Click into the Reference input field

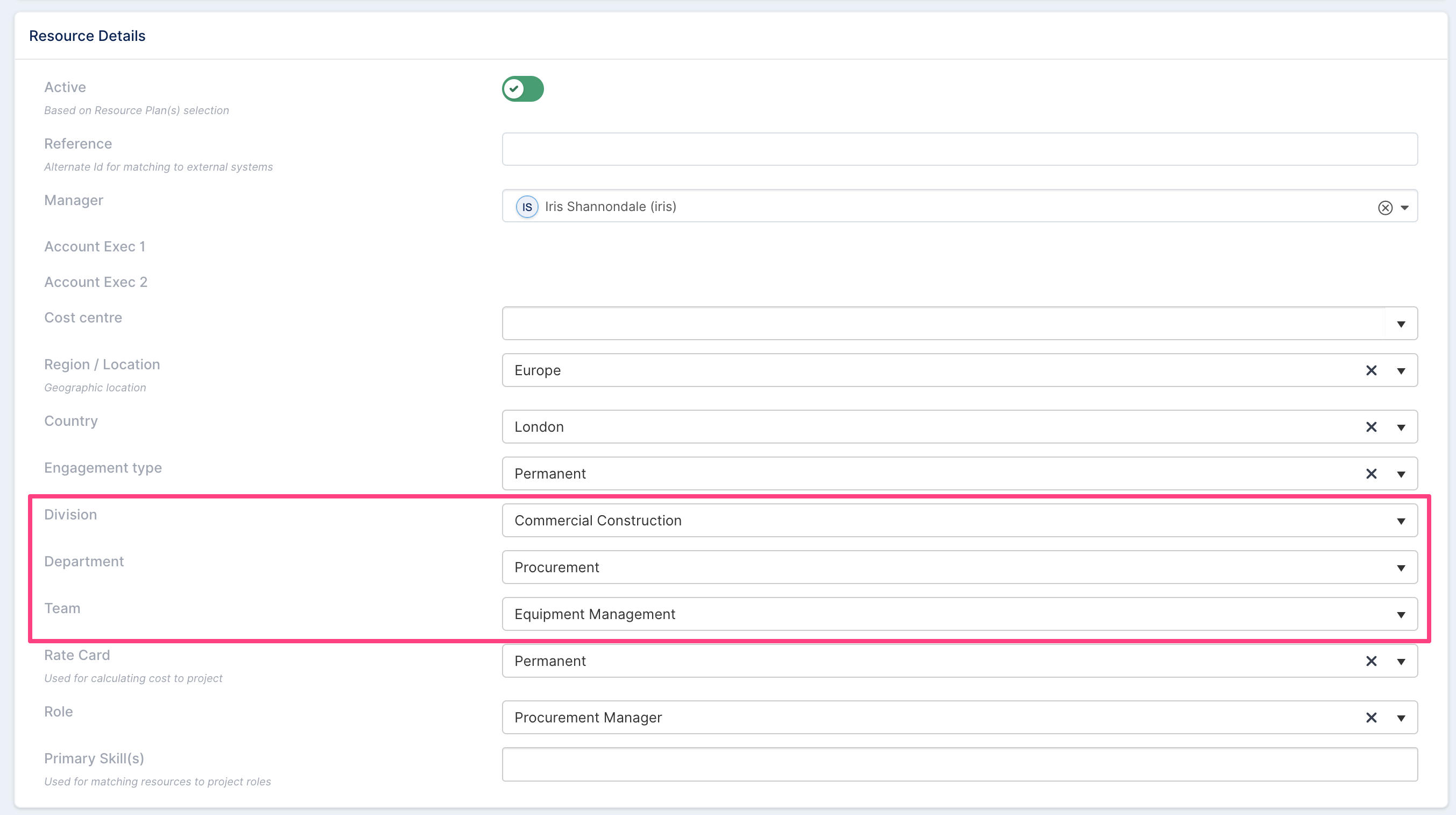[x=959, y=149]
